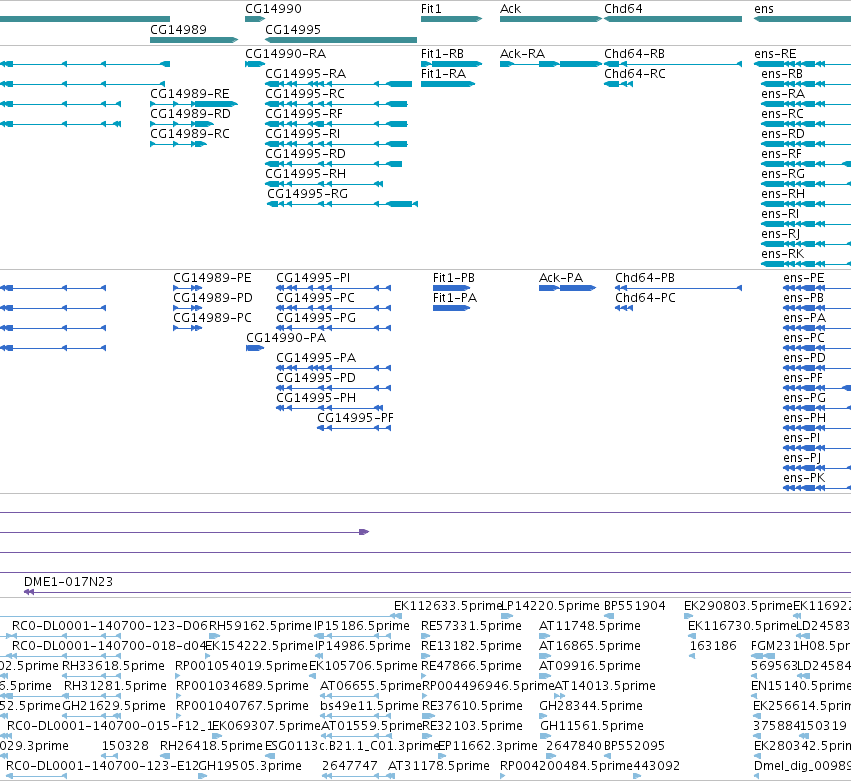Select protein CG14995-PF
This screenshot has width=851, height=781.
click(355, 418)
